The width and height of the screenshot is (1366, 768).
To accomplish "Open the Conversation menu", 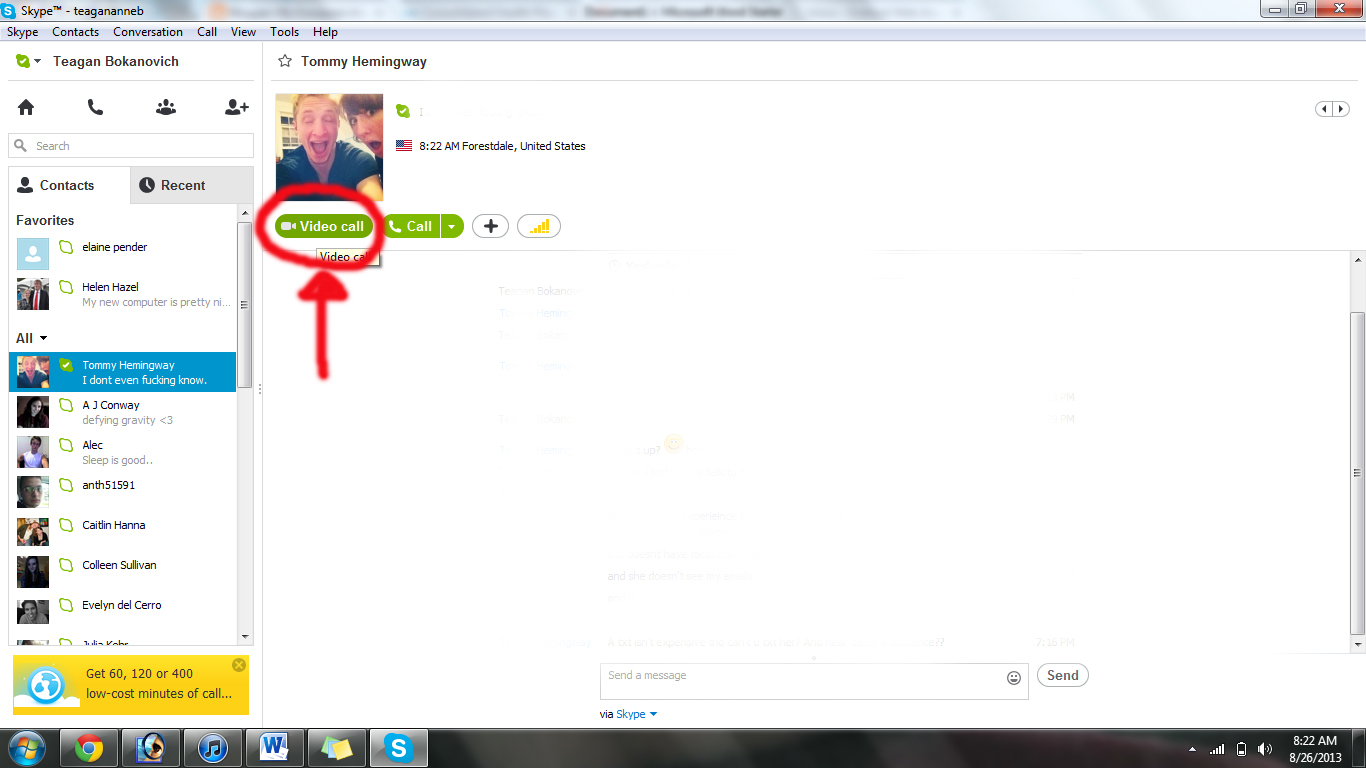I will [x=148, y=32].
